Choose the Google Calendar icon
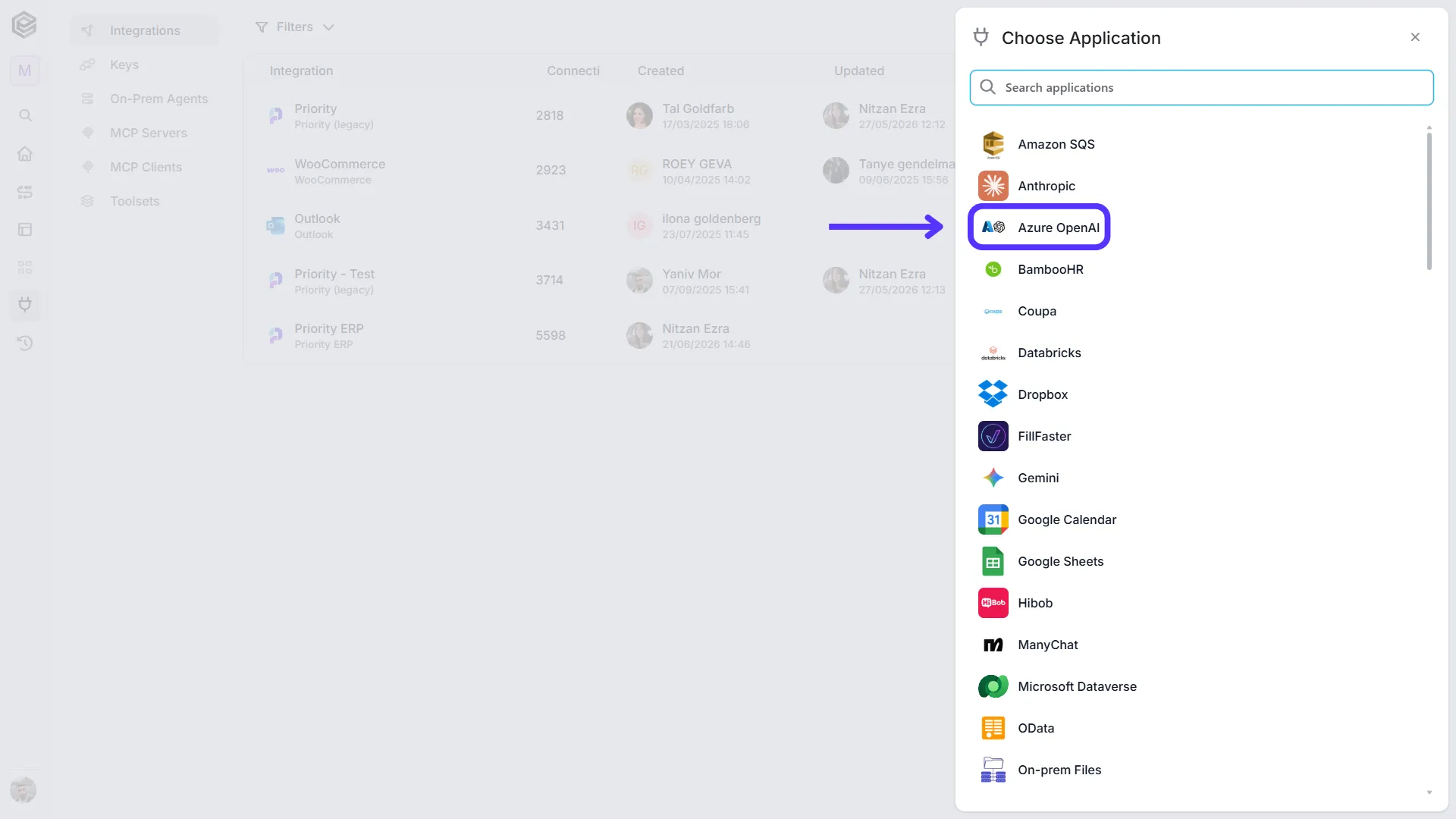 coord(993,519)
